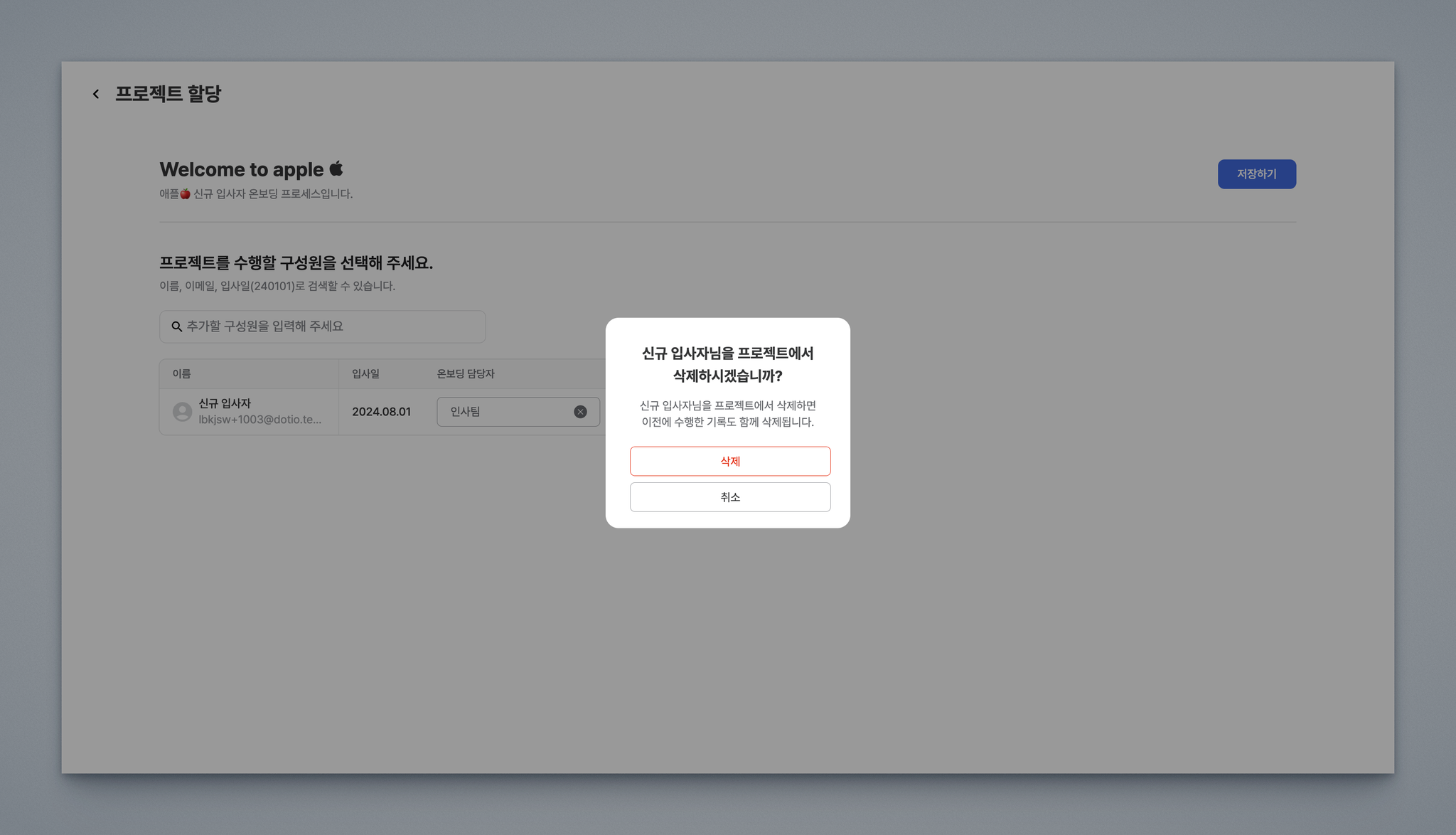This screenshot has height=835, width=1456.
Task: Select the Apple logo icon beside the title
Action: 336,169
